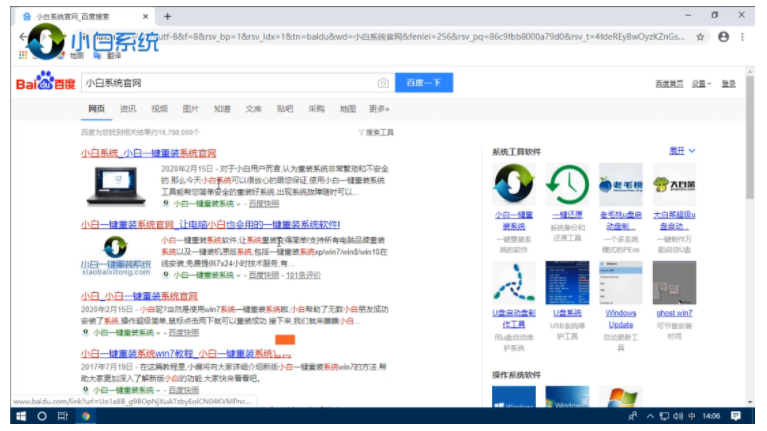The image size is (767, 431).
Task: Open the Chrome profile avatar icon
Action: 723,37
